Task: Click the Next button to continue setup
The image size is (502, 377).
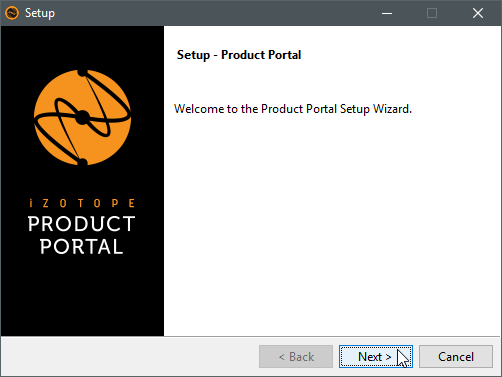Action: tap(376, 357)
